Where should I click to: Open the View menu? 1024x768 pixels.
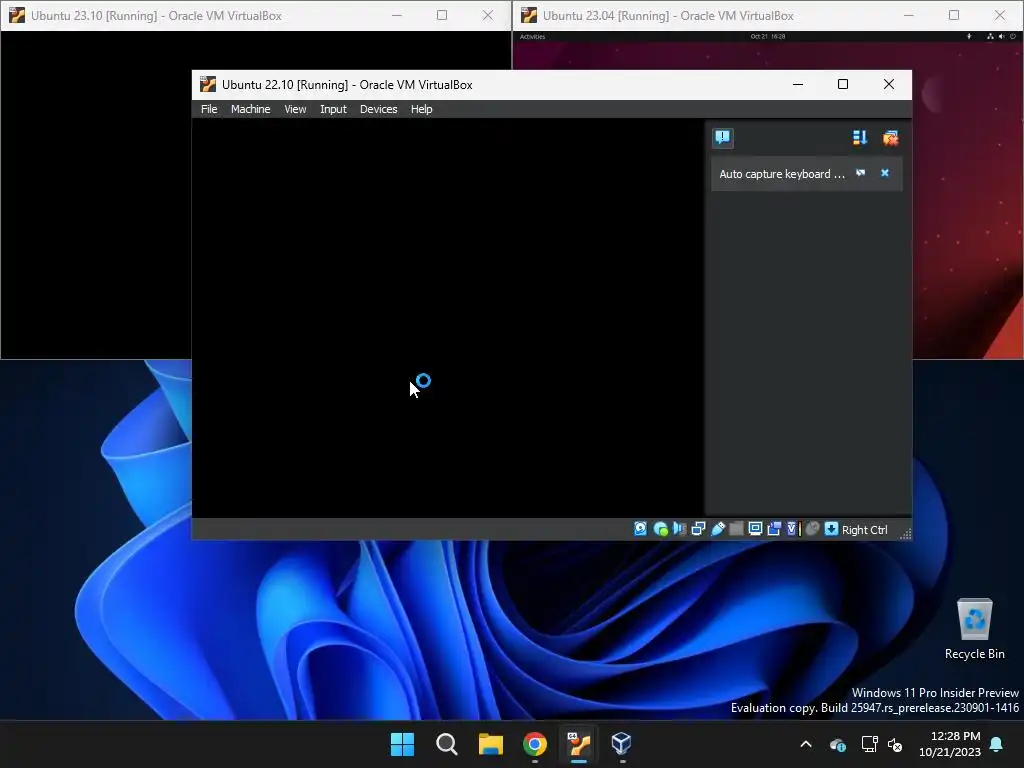coord(295,109)
